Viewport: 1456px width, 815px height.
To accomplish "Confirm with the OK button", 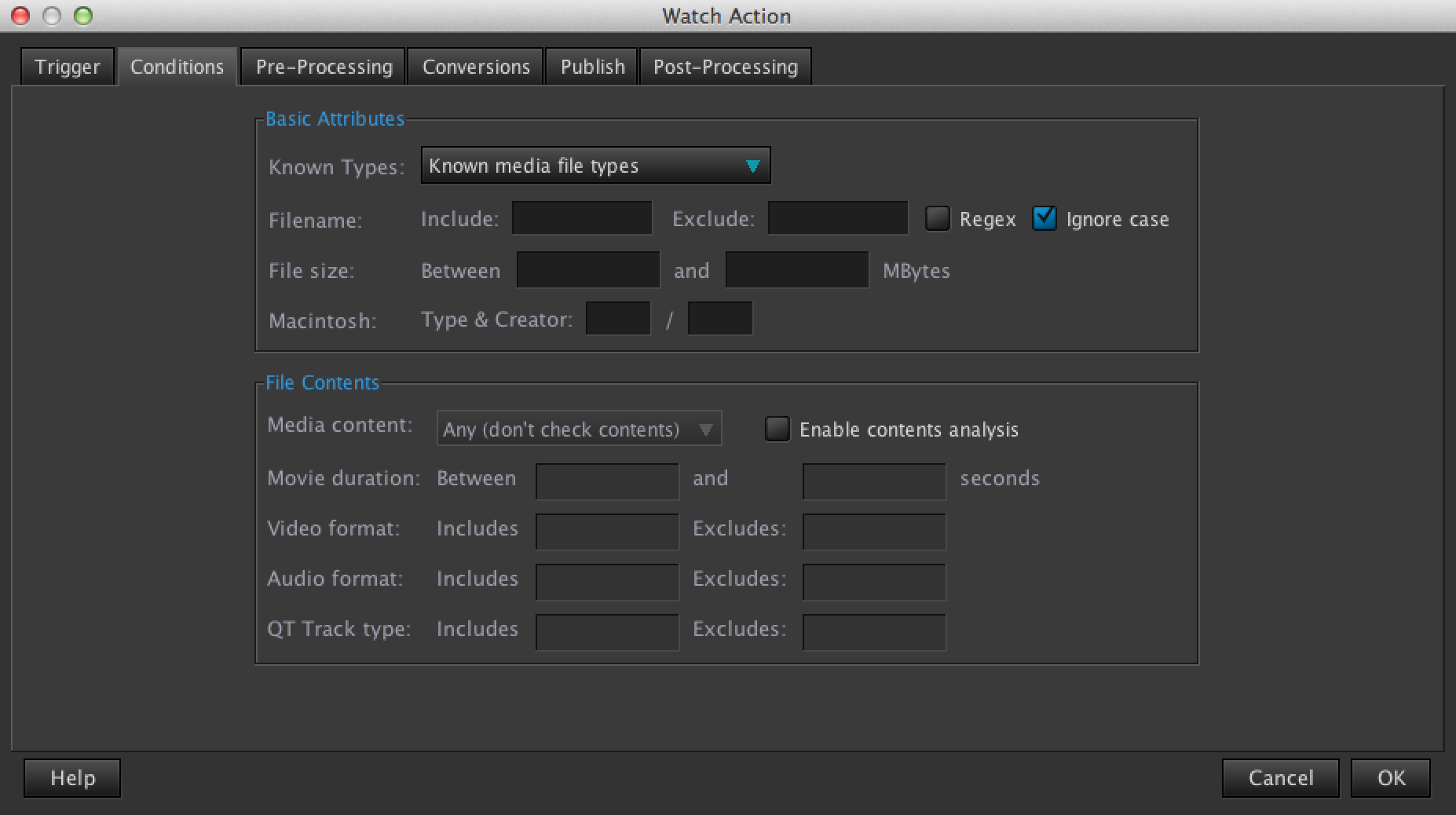I will [x=1391, y=778].
